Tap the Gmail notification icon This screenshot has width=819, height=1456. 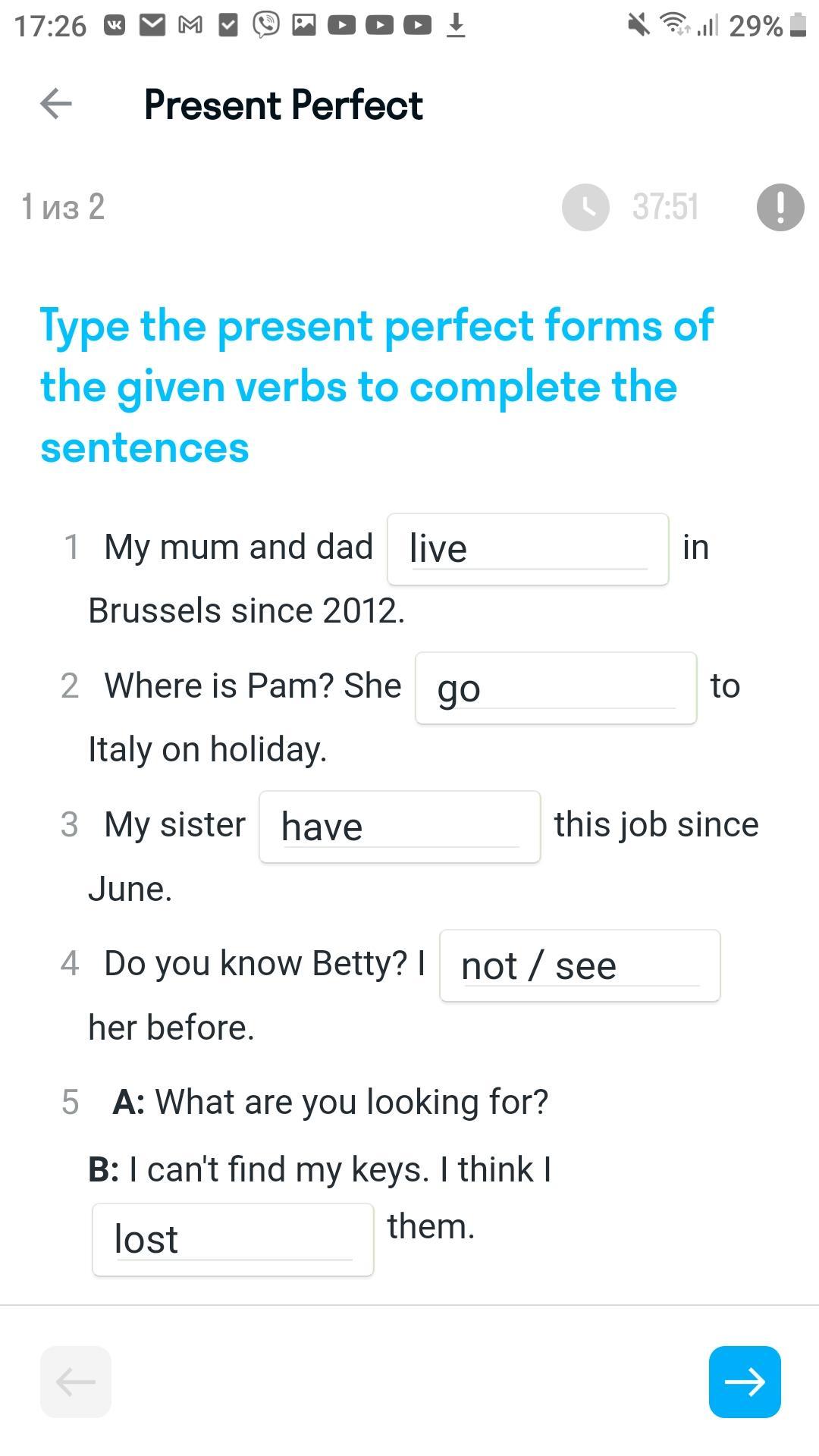[190, 26]
